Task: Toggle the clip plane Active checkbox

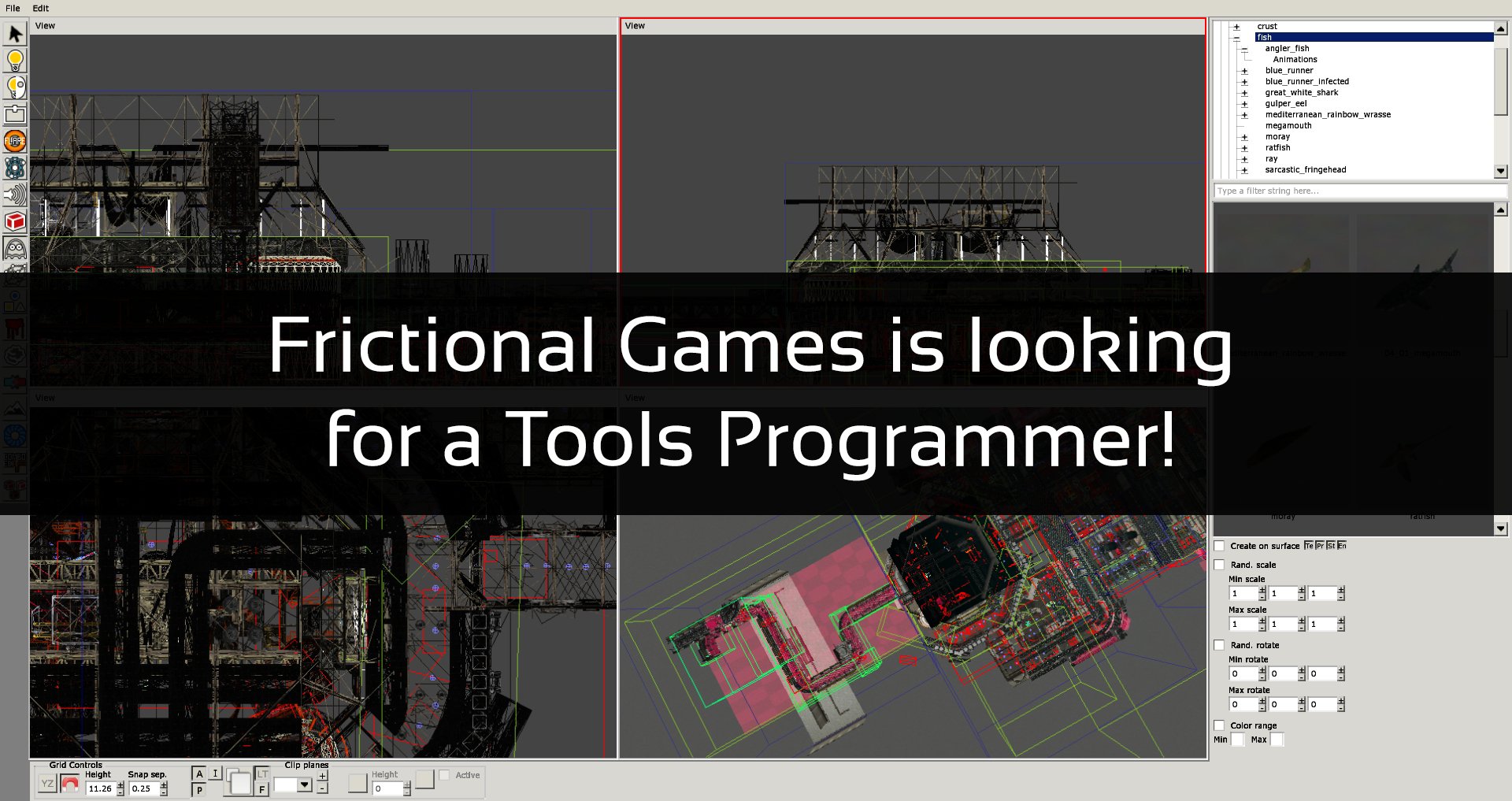Action: (x=444, y=775)
